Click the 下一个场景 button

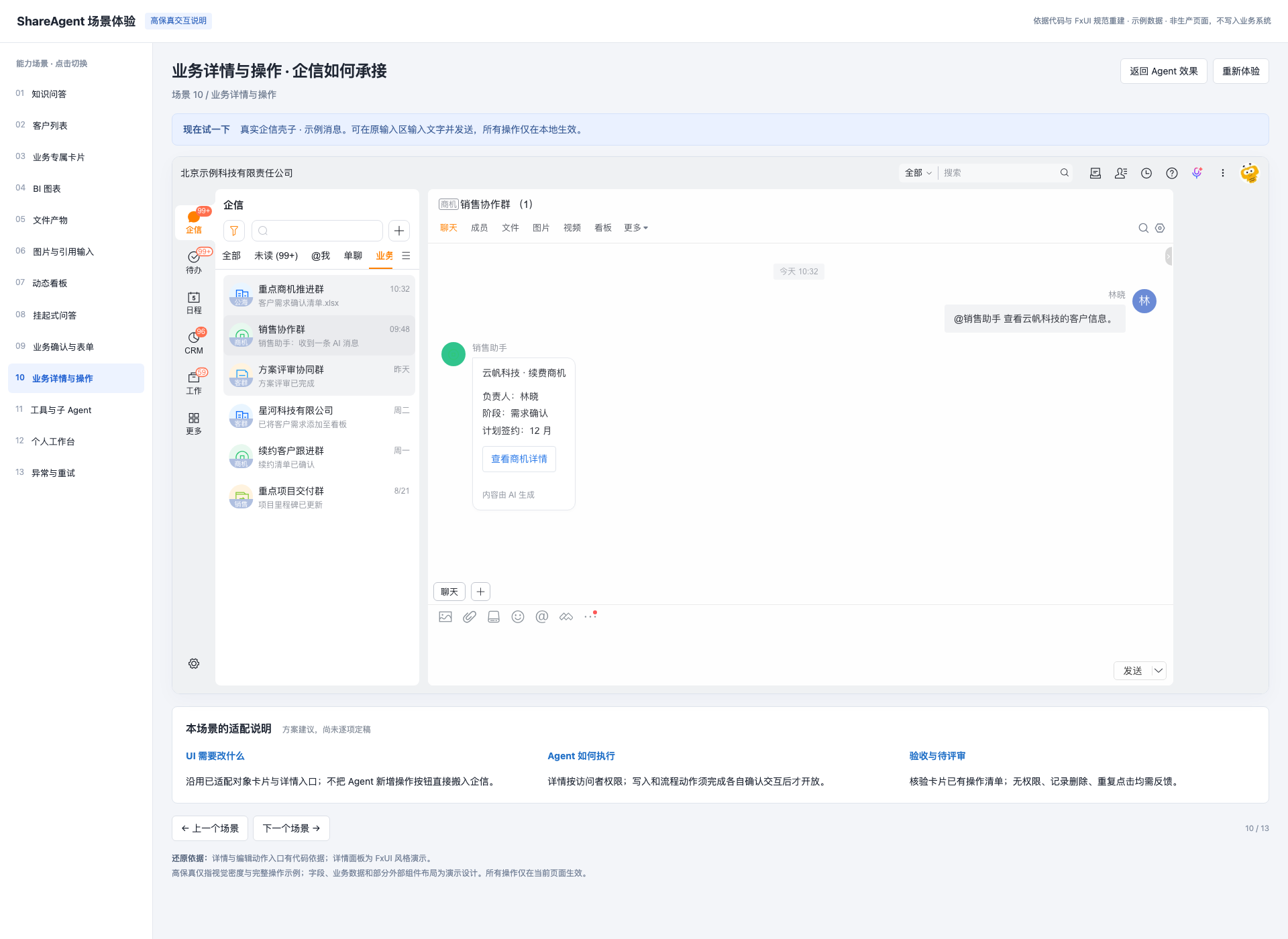291,828
